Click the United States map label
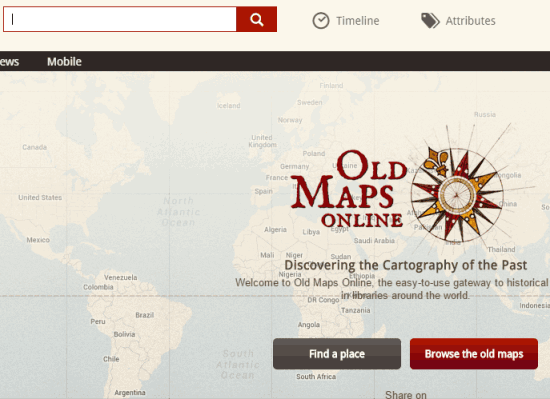 tap(40, 197)
